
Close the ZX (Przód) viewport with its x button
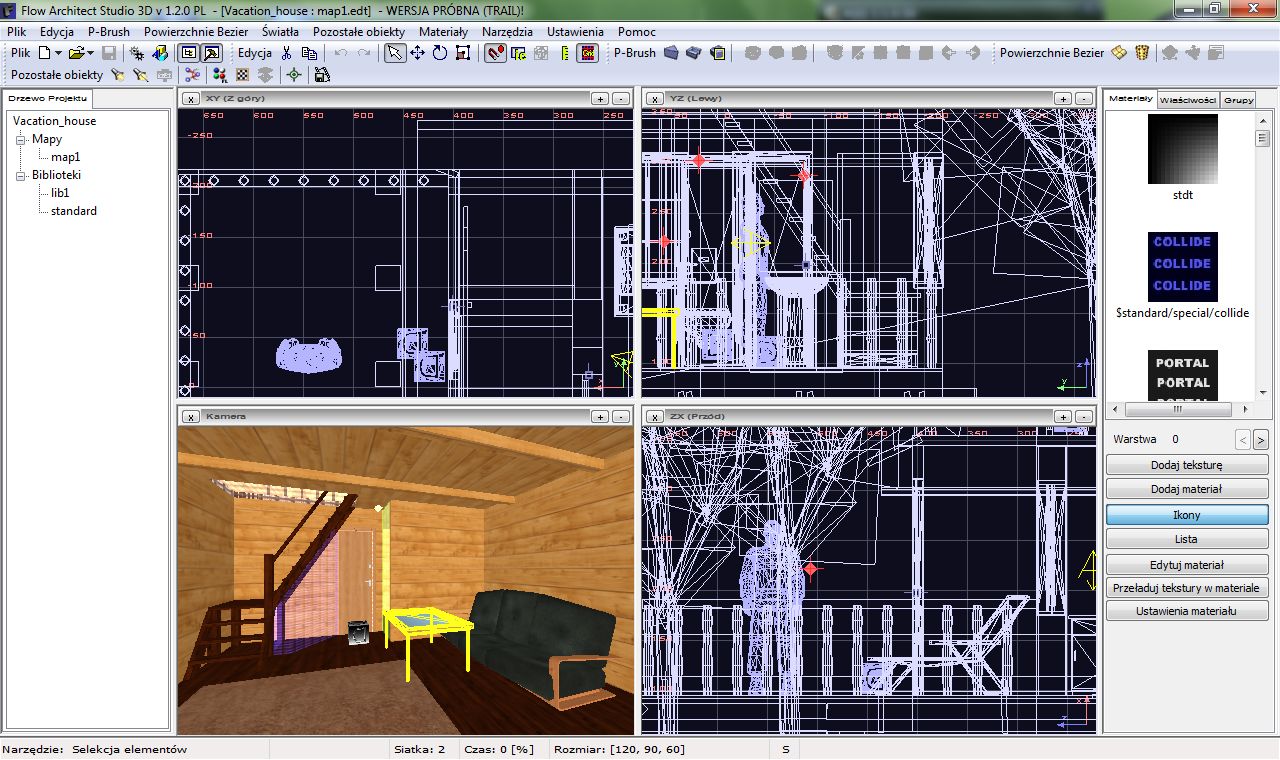[x=654, y=416]
